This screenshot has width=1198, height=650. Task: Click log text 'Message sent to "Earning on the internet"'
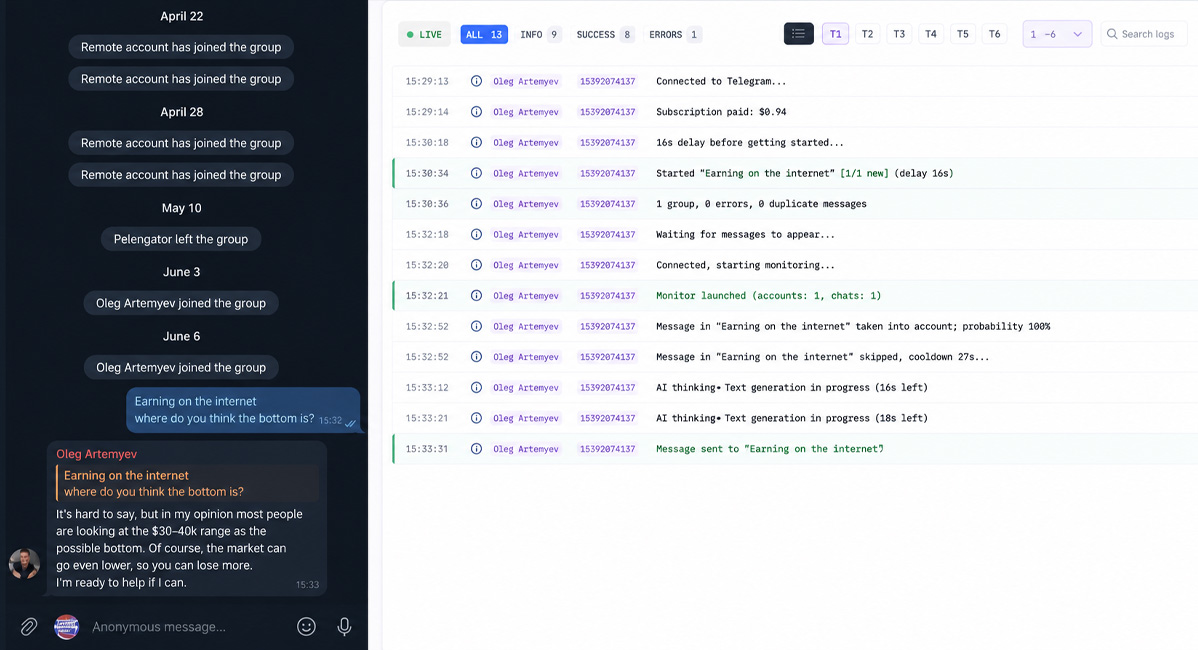pos(769,449)
